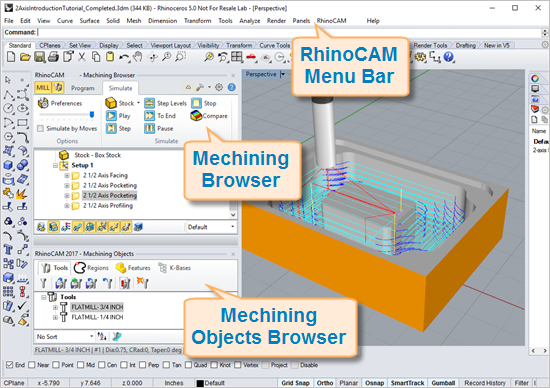Click the Cut scissors icon
The image size is (550, 388).
(x=82, y=56)
